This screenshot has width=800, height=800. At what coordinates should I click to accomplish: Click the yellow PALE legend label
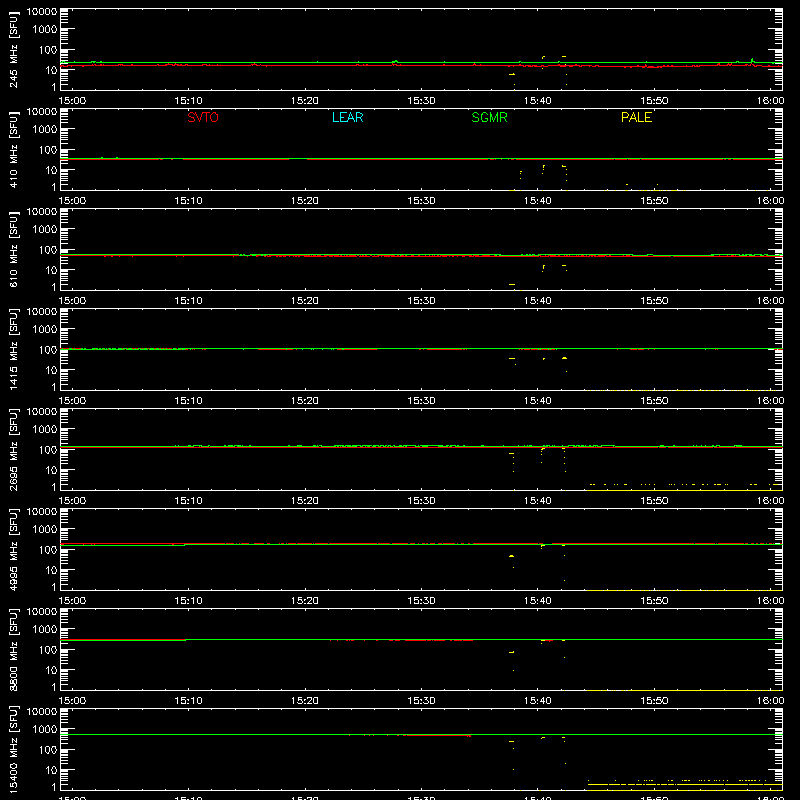click(636, 117)
